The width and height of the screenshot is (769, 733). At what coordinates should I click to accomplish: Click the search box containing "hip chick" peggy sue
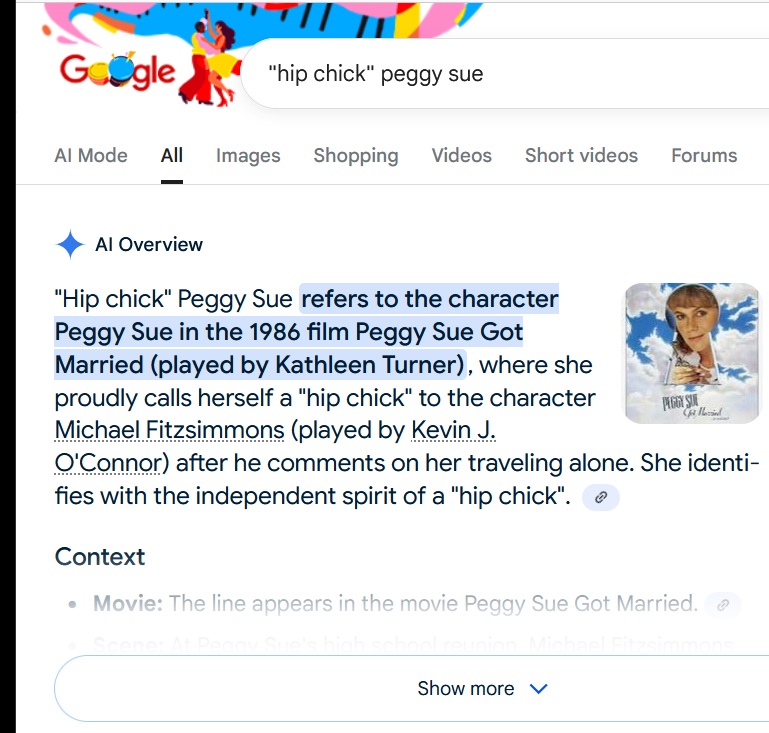500,74
